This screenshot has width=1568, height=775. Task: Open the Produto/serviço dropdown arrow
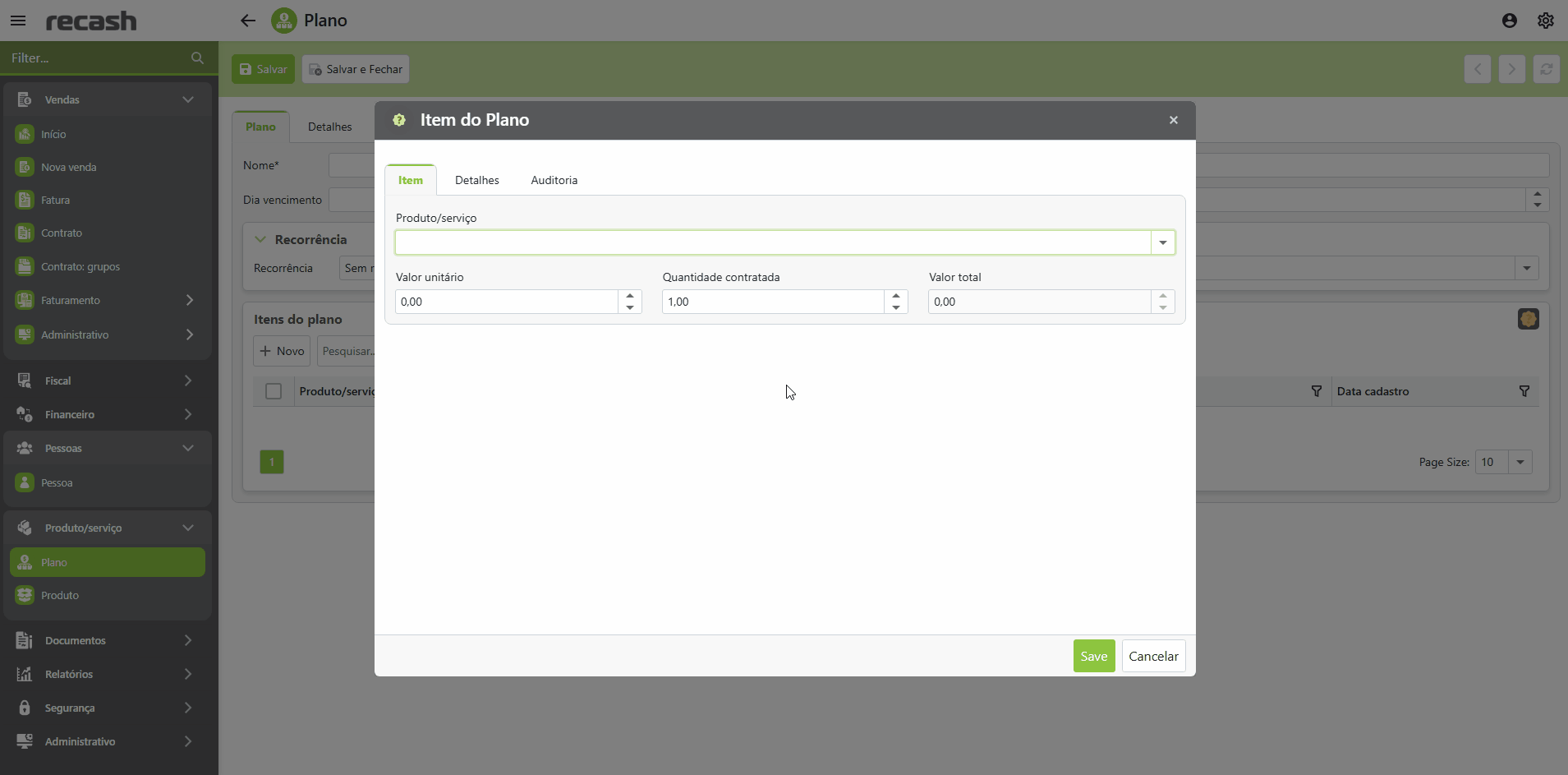(1162, 242)
